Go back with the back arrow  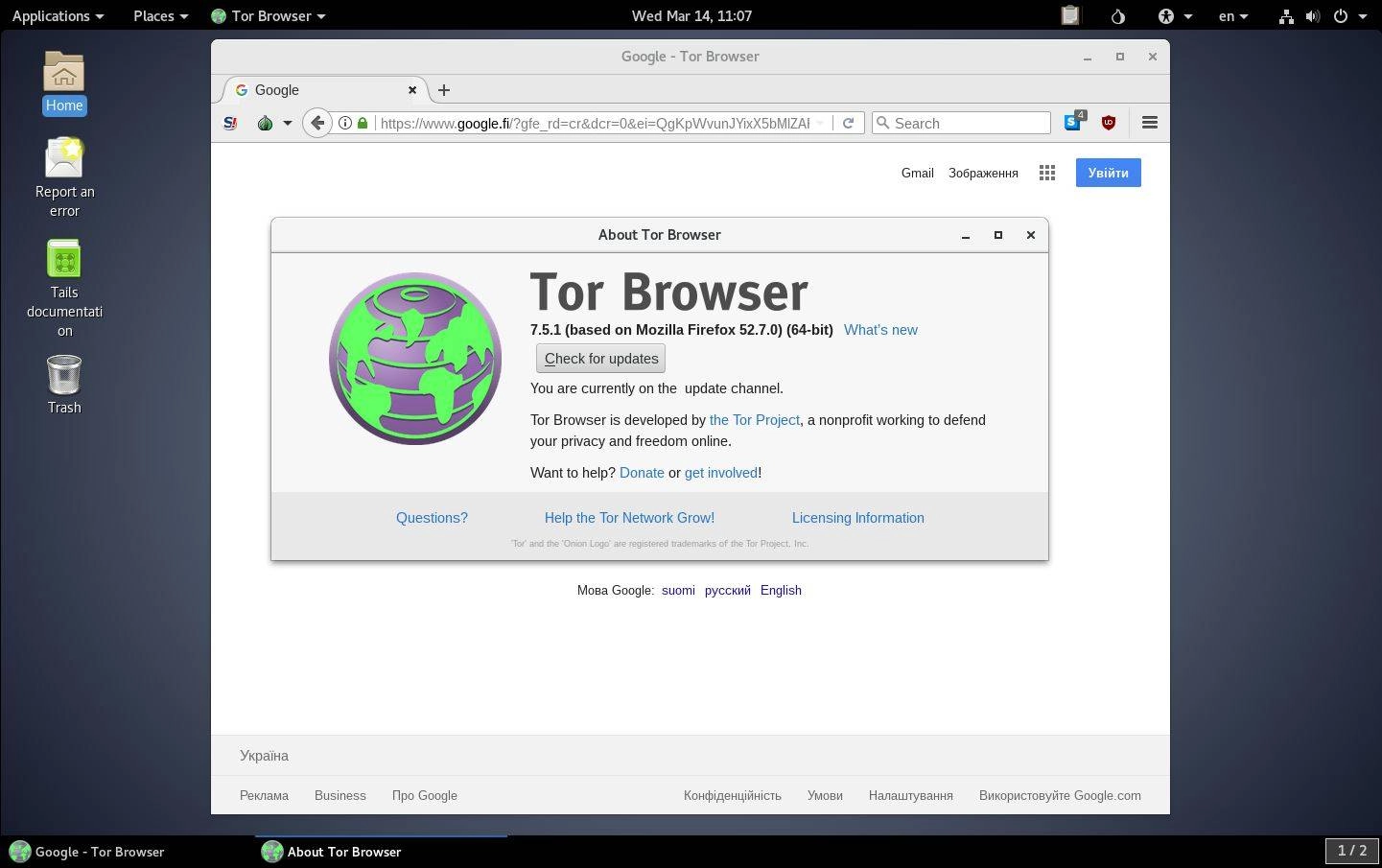[x=317, y=123]
